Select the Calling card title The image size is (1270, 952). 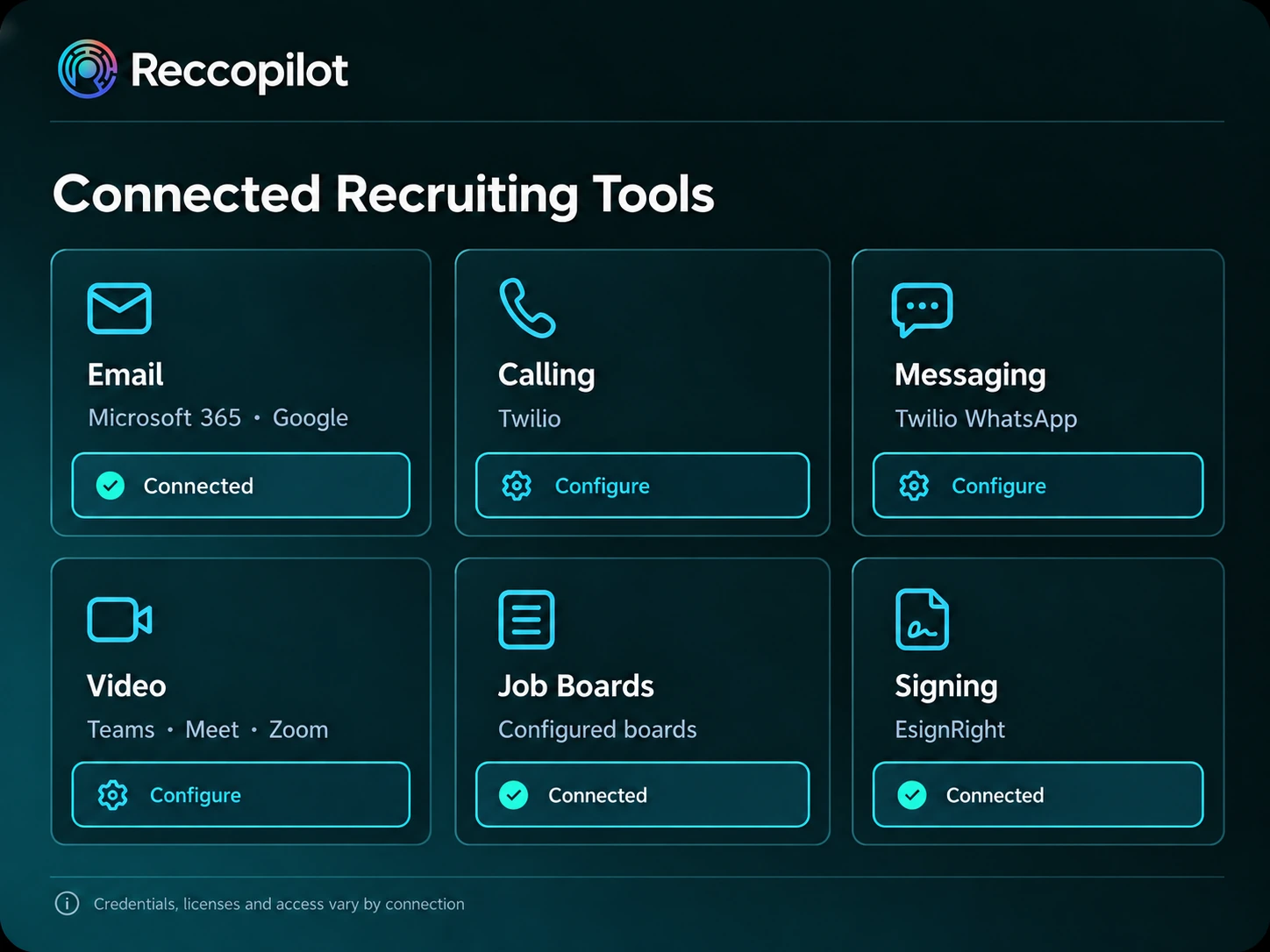pyautogui.click(x=546, y=375)
